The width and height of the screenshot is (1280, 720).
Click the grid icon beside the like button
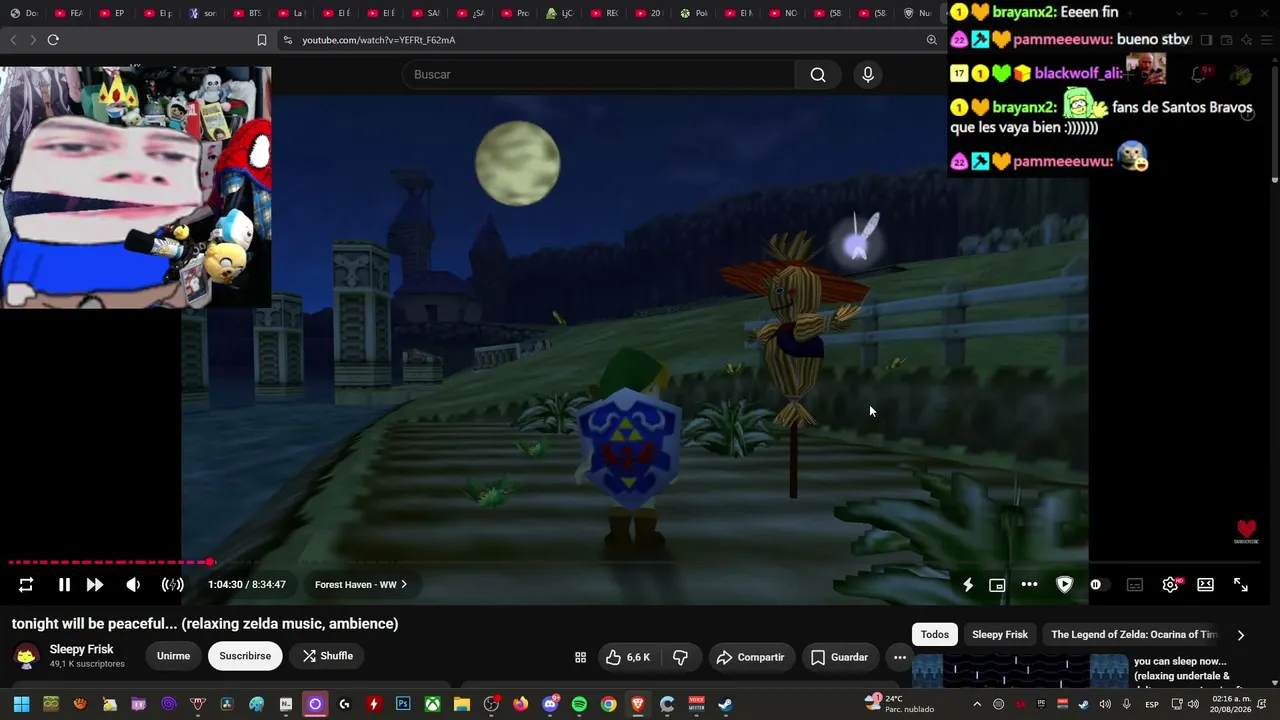580,657
